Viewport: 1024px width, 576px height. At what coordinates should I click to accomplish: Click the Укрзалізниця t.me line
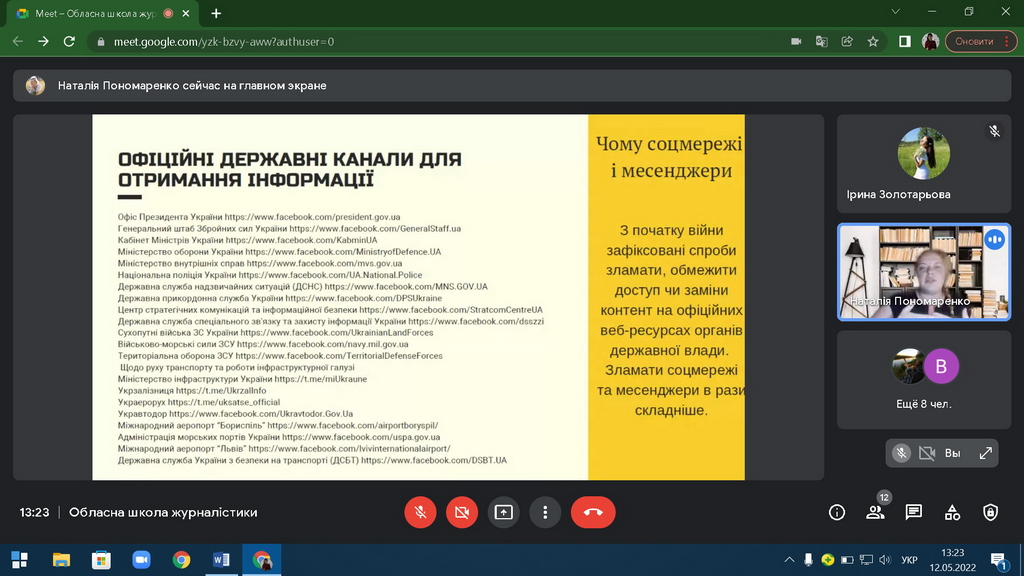point(192,391)
